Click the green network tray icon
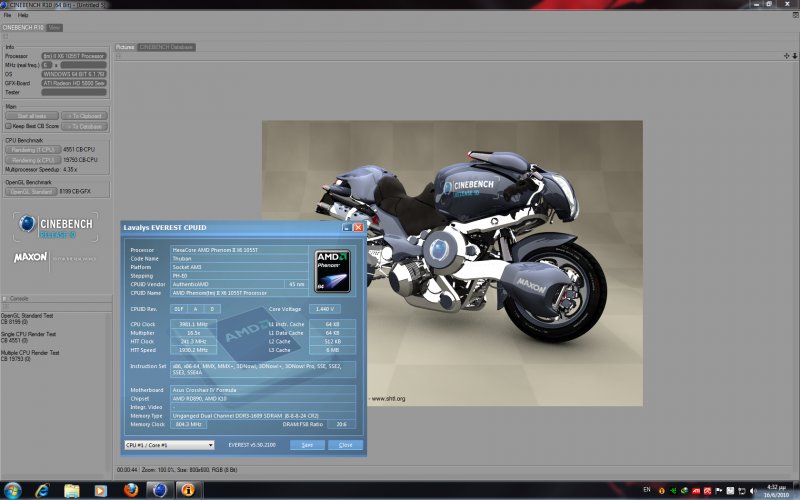 coord(673,491)
